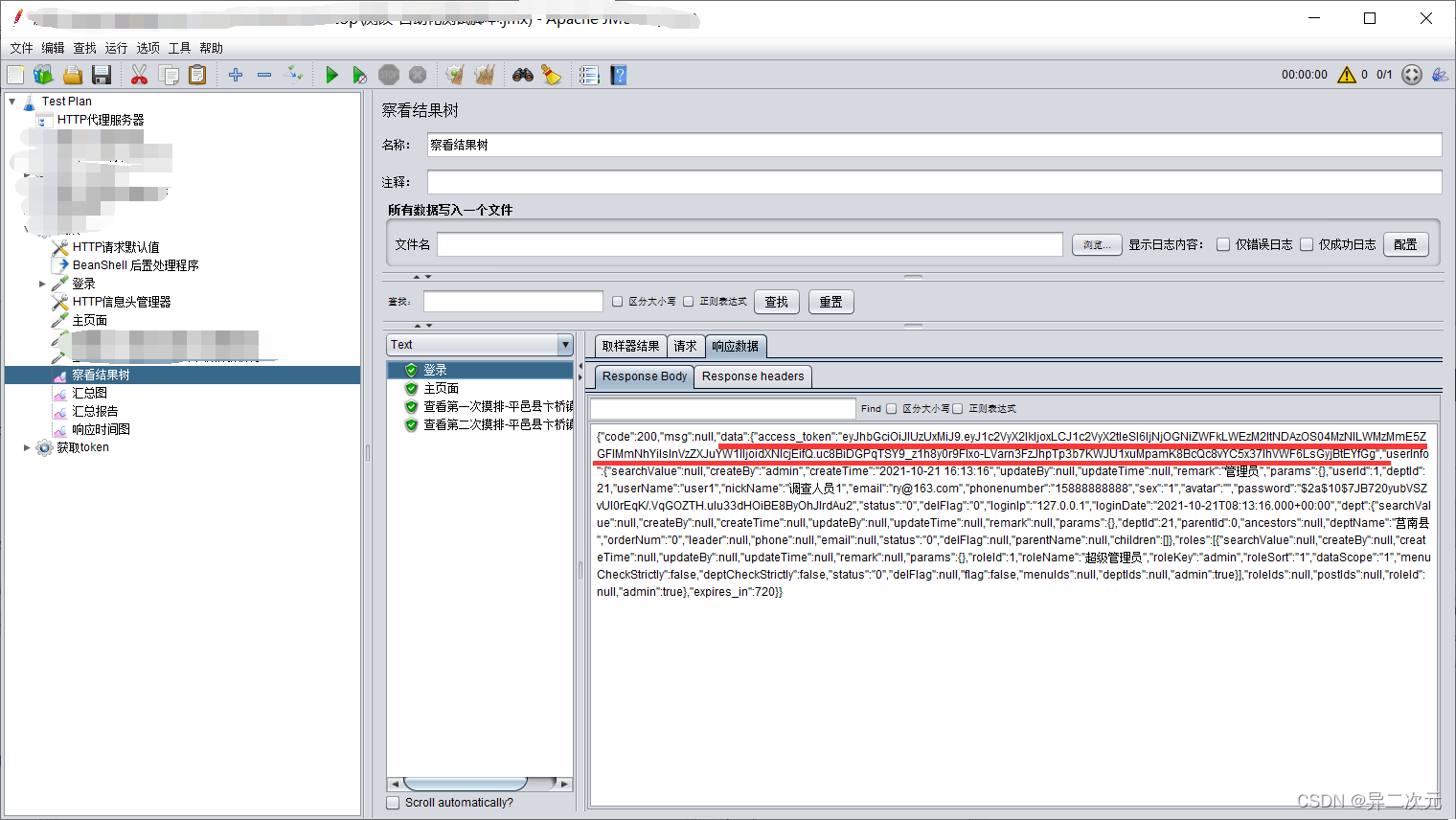Click the Clear single-broom icon
The width and height of the screenshot is (1456, 820).
pyautogui.click(x=455, y=75)
